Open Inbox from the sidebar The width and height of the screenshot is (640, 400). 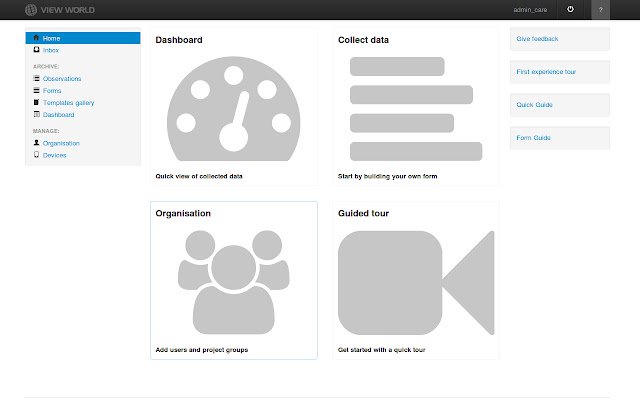tap(51, 50)
